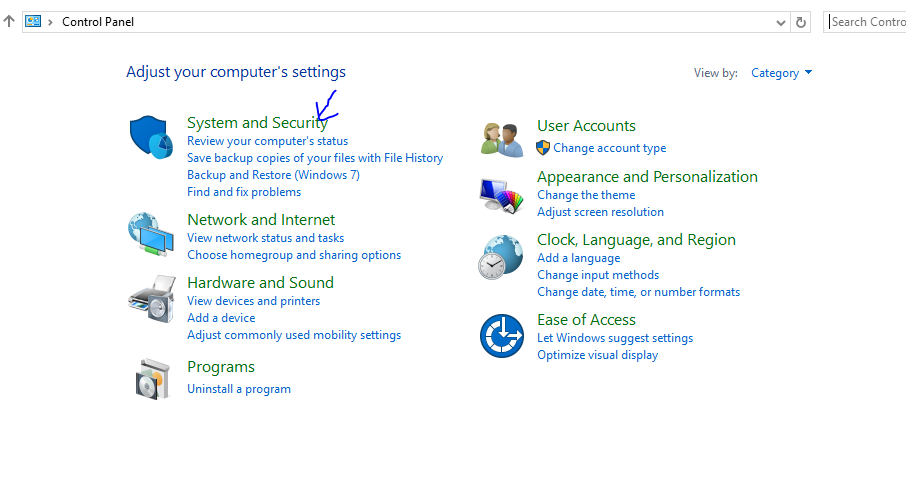Open Clock, Language, and Region category
The image size is (906, 497).
pyautogui.click(x=636, y=240)
